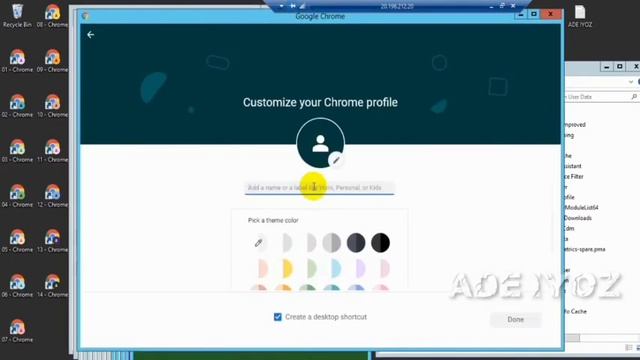
Task: Select the Cache entry in Explorer list
Action: pos(576,311)
